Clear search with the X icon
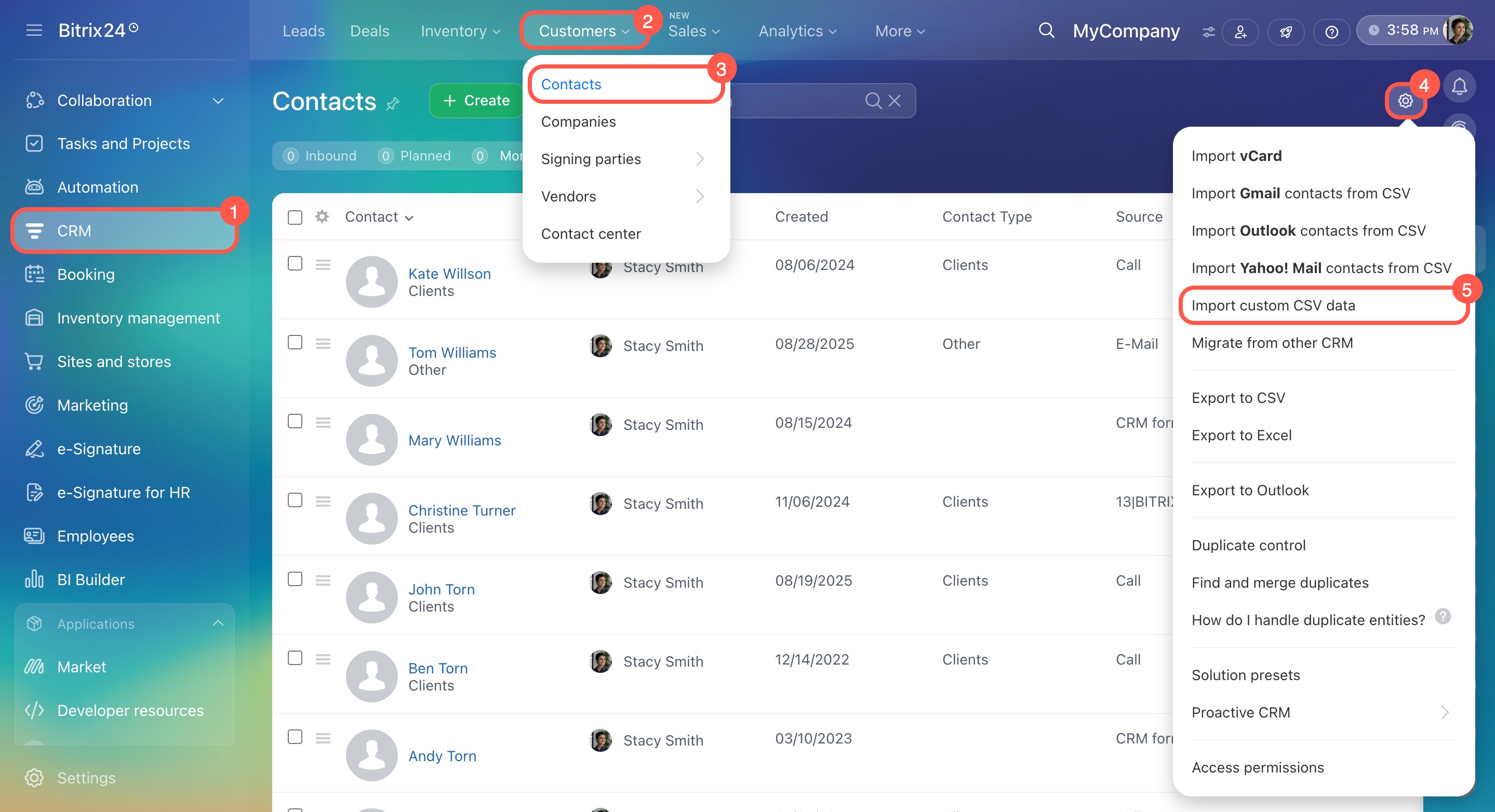This screenshot has width=1495, height=812. pos(895,101)
